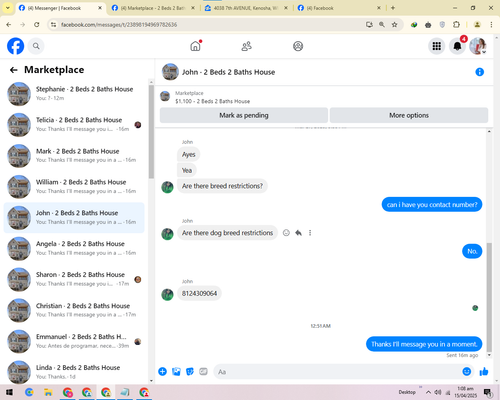This screenshot has width=500, height=400.
Task: Open the Extensions puzzle icon
Action: [456, 25]
